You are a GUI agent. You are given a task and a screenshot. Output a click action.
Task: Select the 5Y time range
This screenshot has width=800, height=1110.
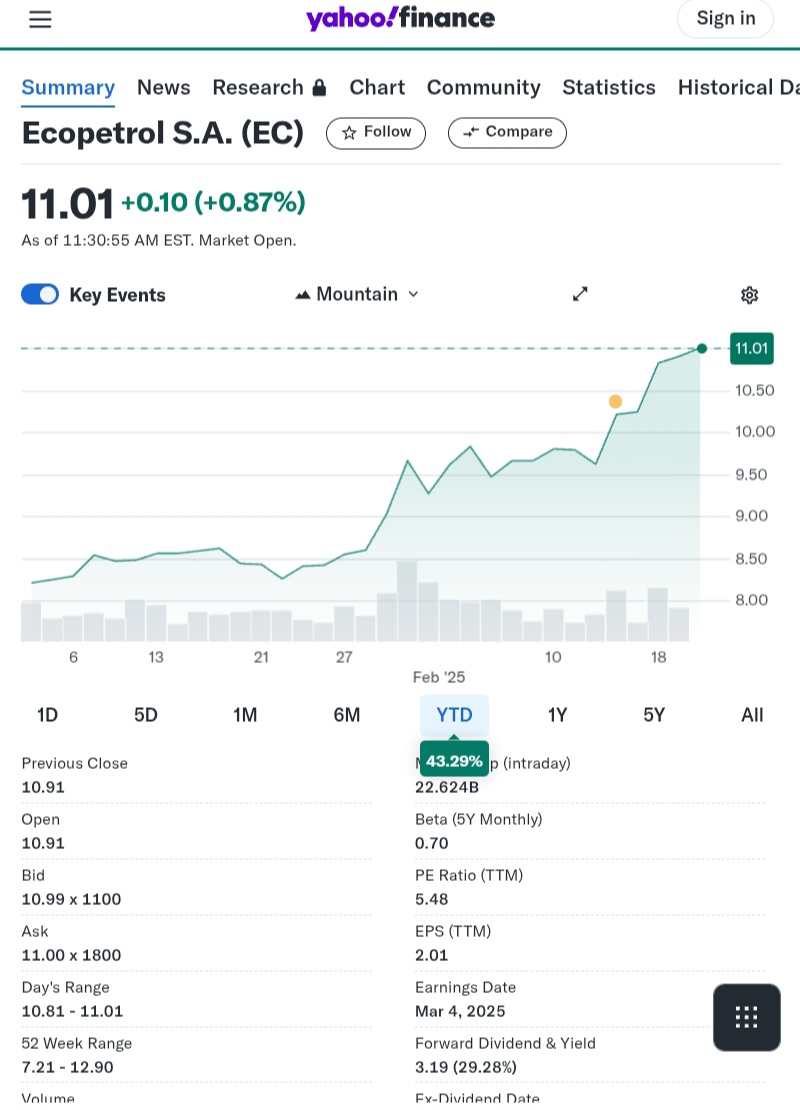point(654,715)
